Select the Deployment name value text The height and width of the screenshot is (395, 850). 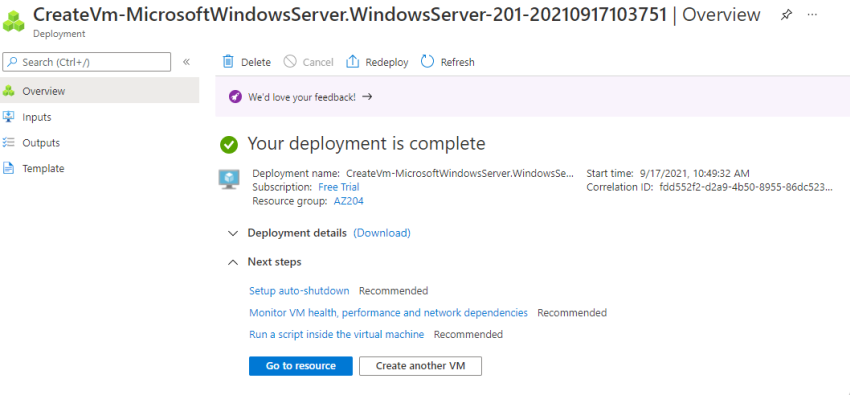pos(459,173)
